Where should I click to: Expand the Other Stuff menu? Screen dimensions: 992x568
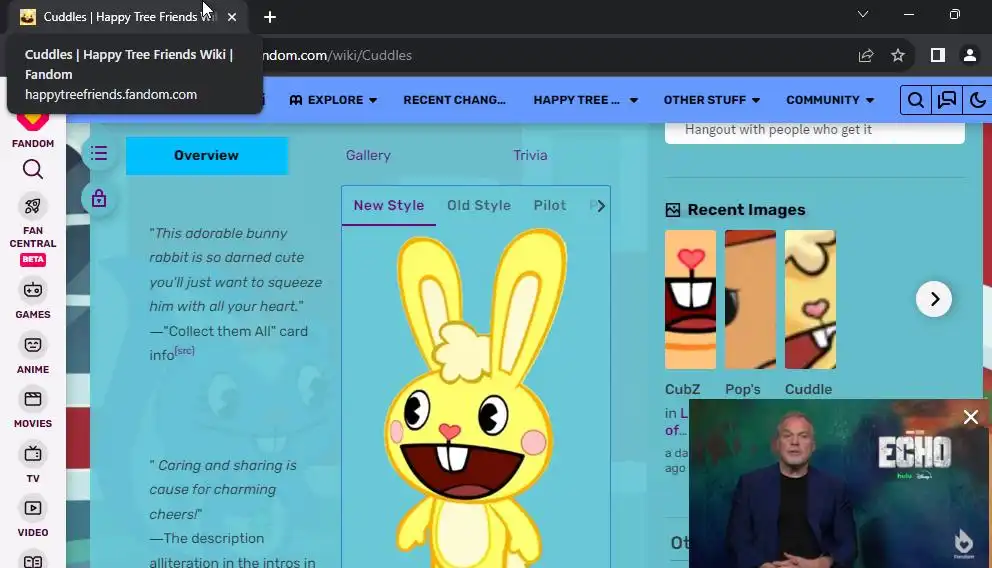coord(712,100)
